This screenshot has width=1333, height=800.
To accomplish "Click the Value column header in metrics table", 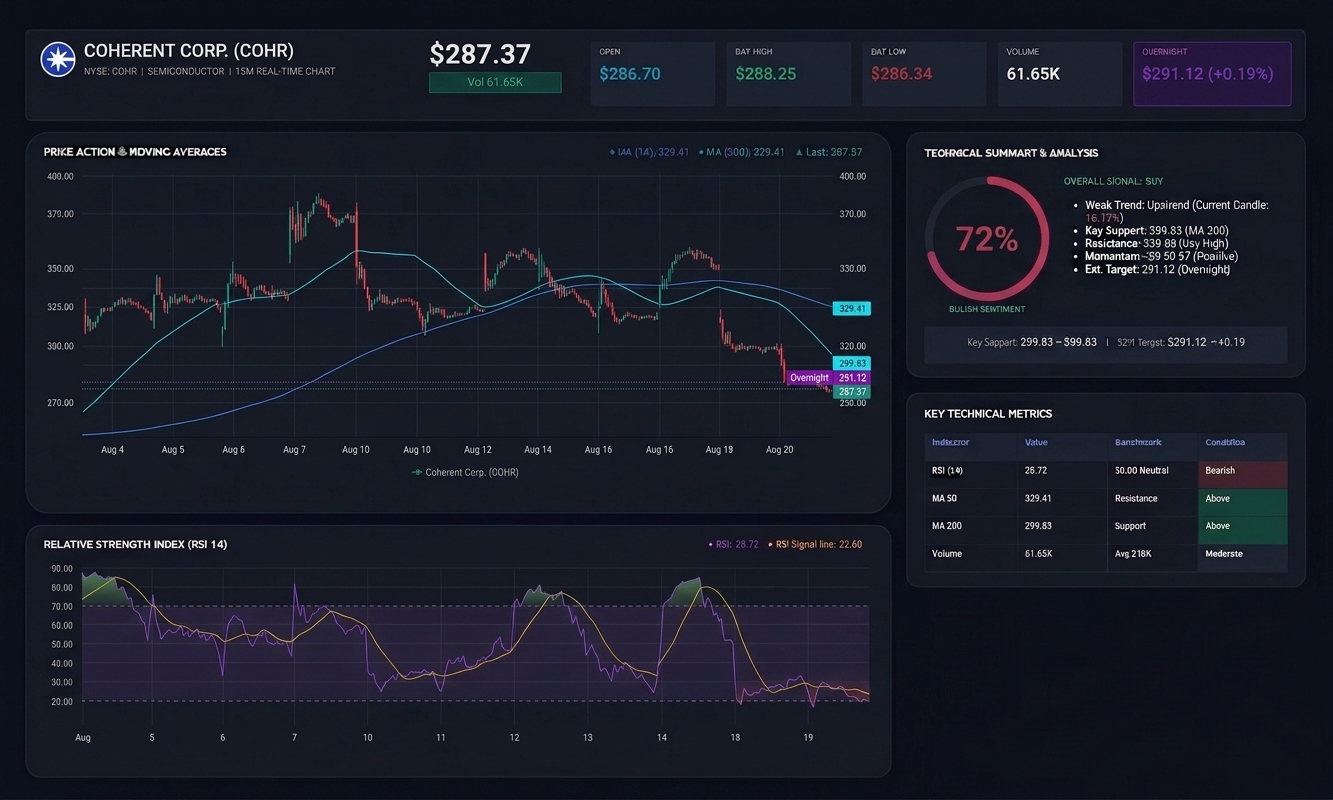I will click(x=1036, y=442).
